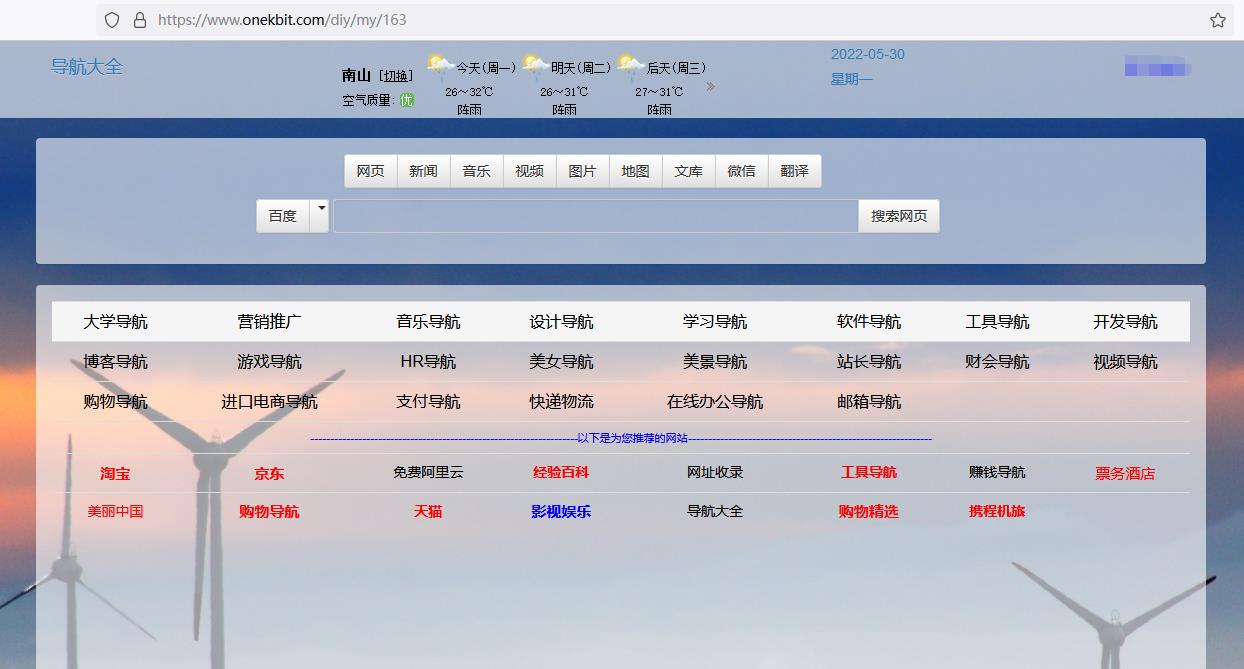Visit the 票务酒店 link
The width and height of the screenshot is (1244, 669).
(x=1125, y=474)
